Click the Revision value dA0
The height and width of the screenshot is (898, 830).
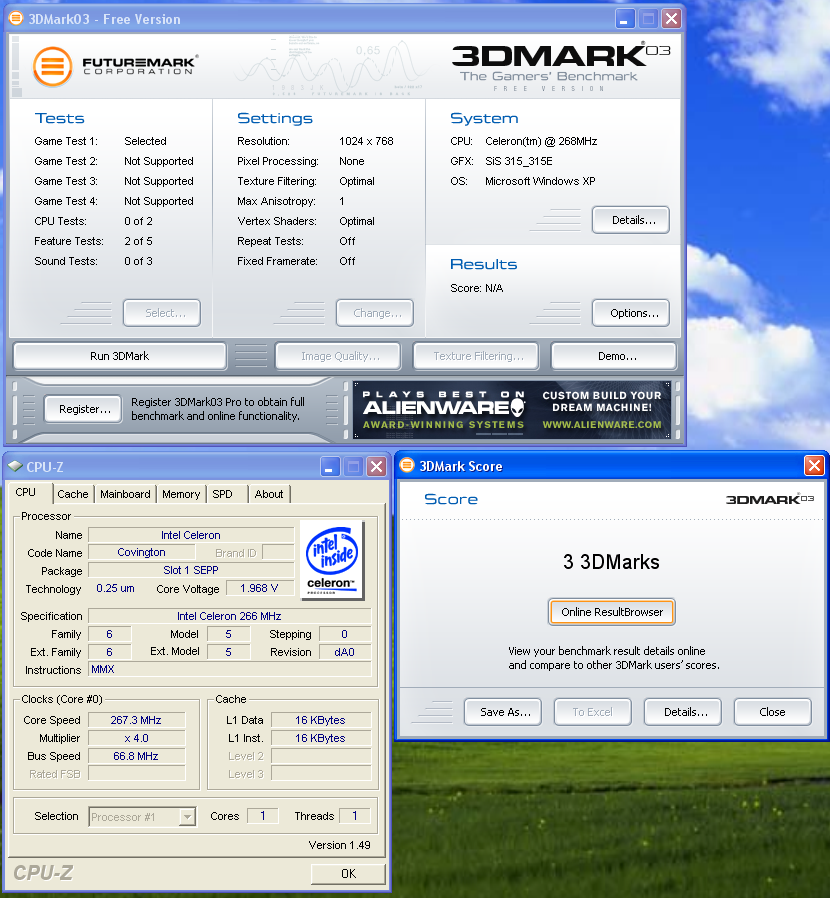345,652
